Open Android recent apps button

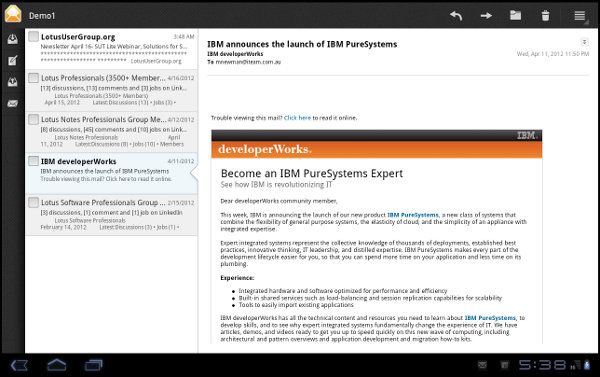coord(93,365)
